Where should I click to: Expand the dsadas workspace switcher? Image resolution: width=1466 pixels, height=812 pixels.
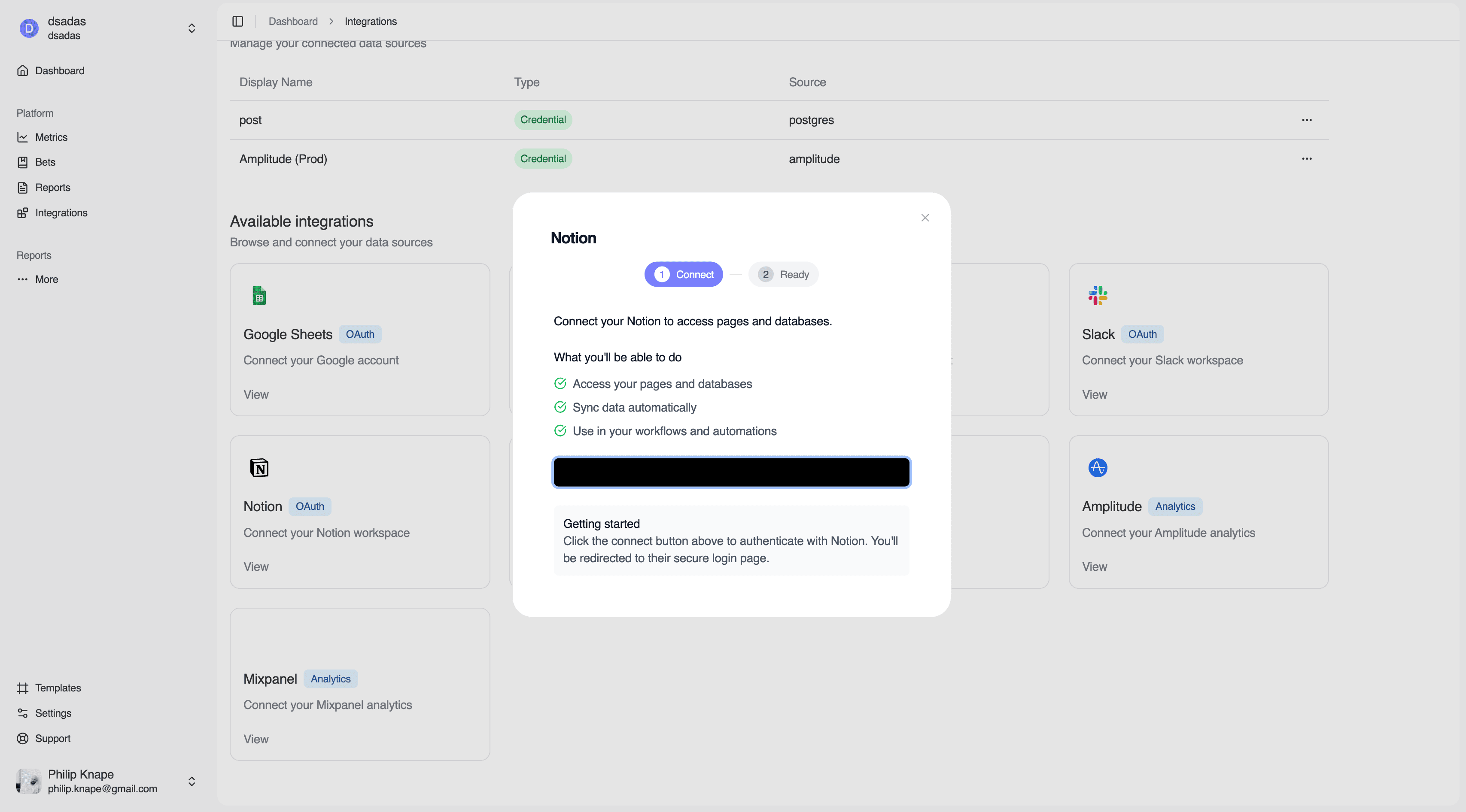[x=192, y=28]
